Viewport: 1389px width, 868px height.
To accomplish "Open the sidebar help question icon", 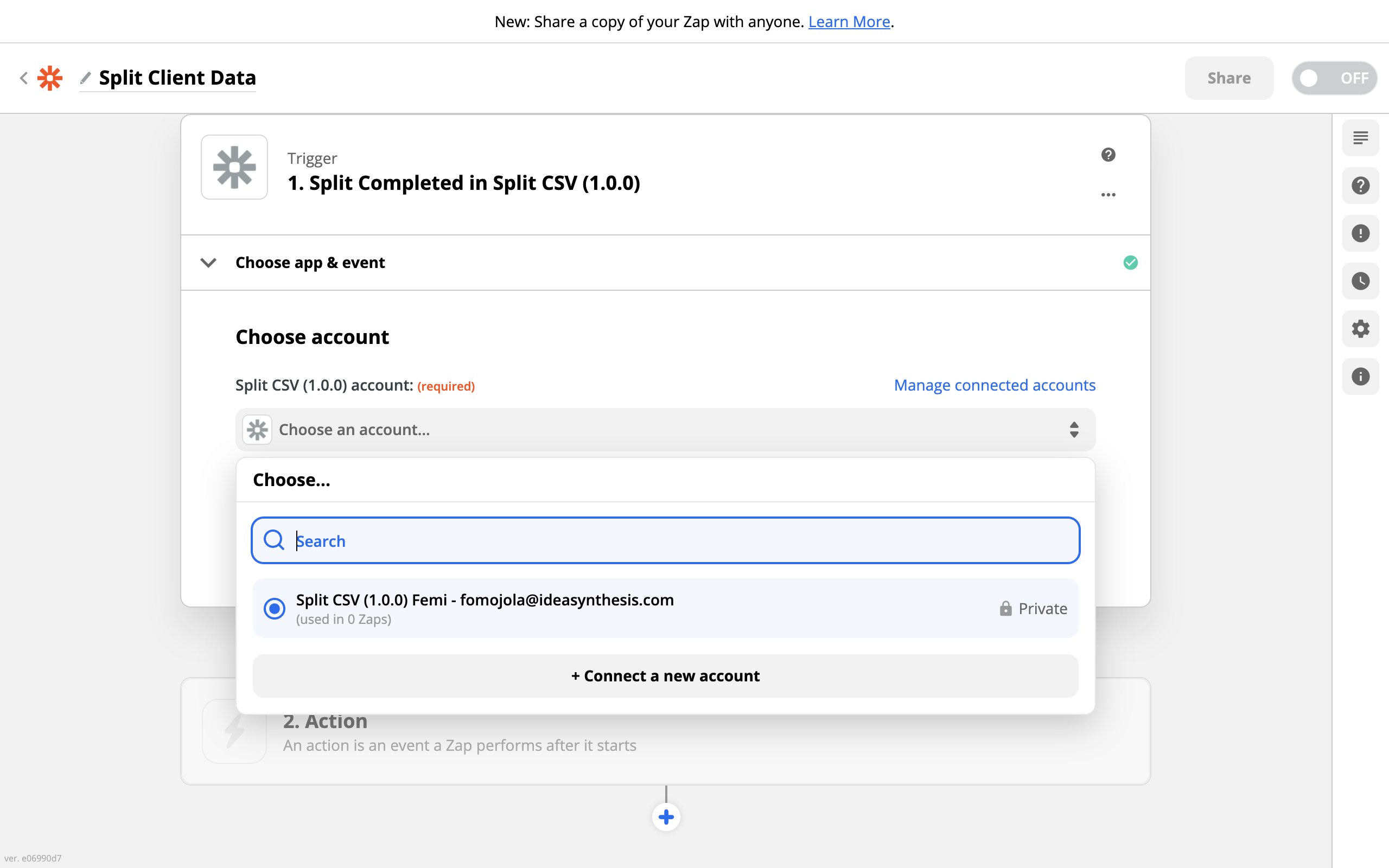I will [1360, 186].
